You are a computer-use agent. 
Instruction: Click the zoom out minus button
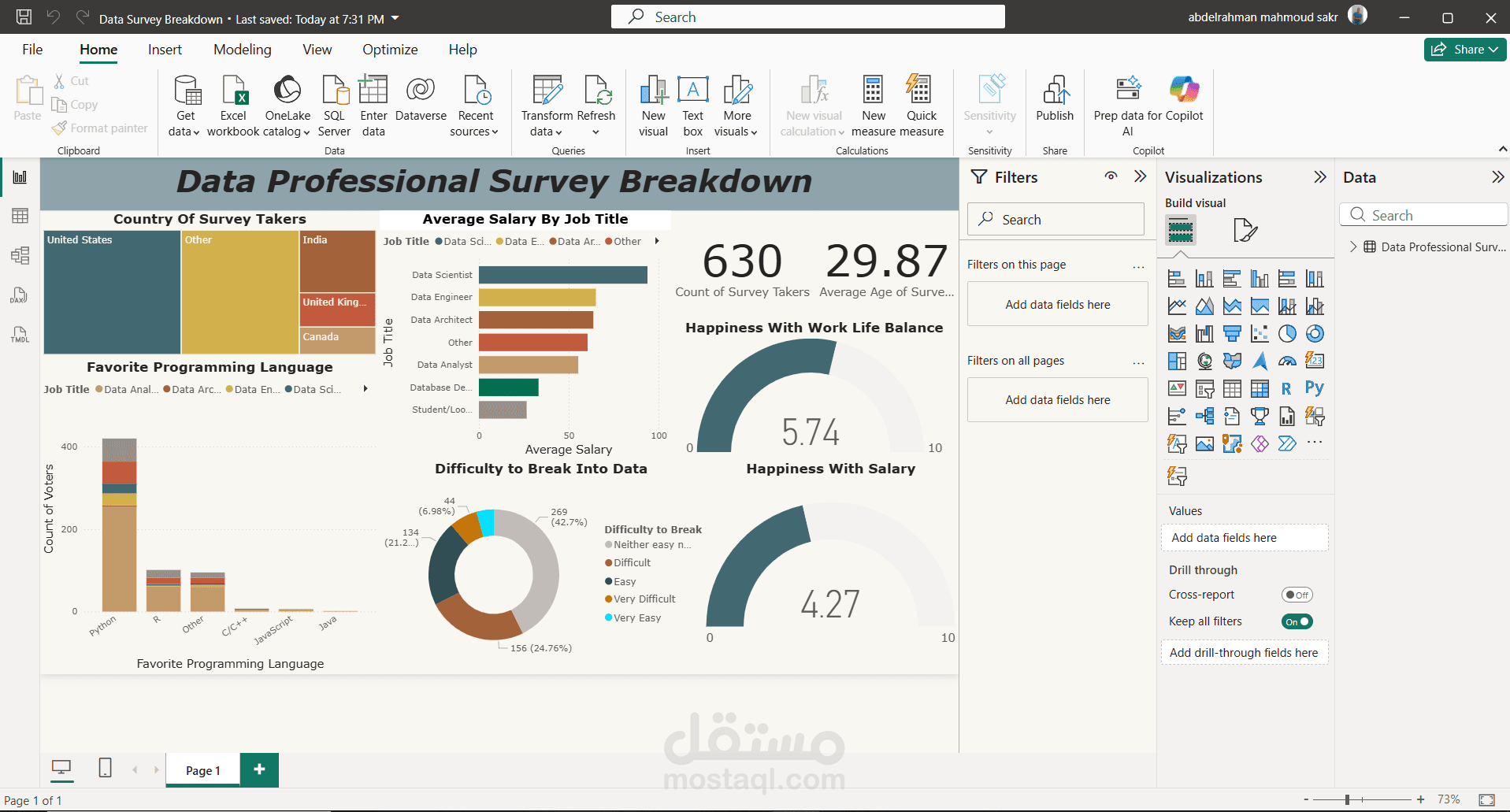1306,799
